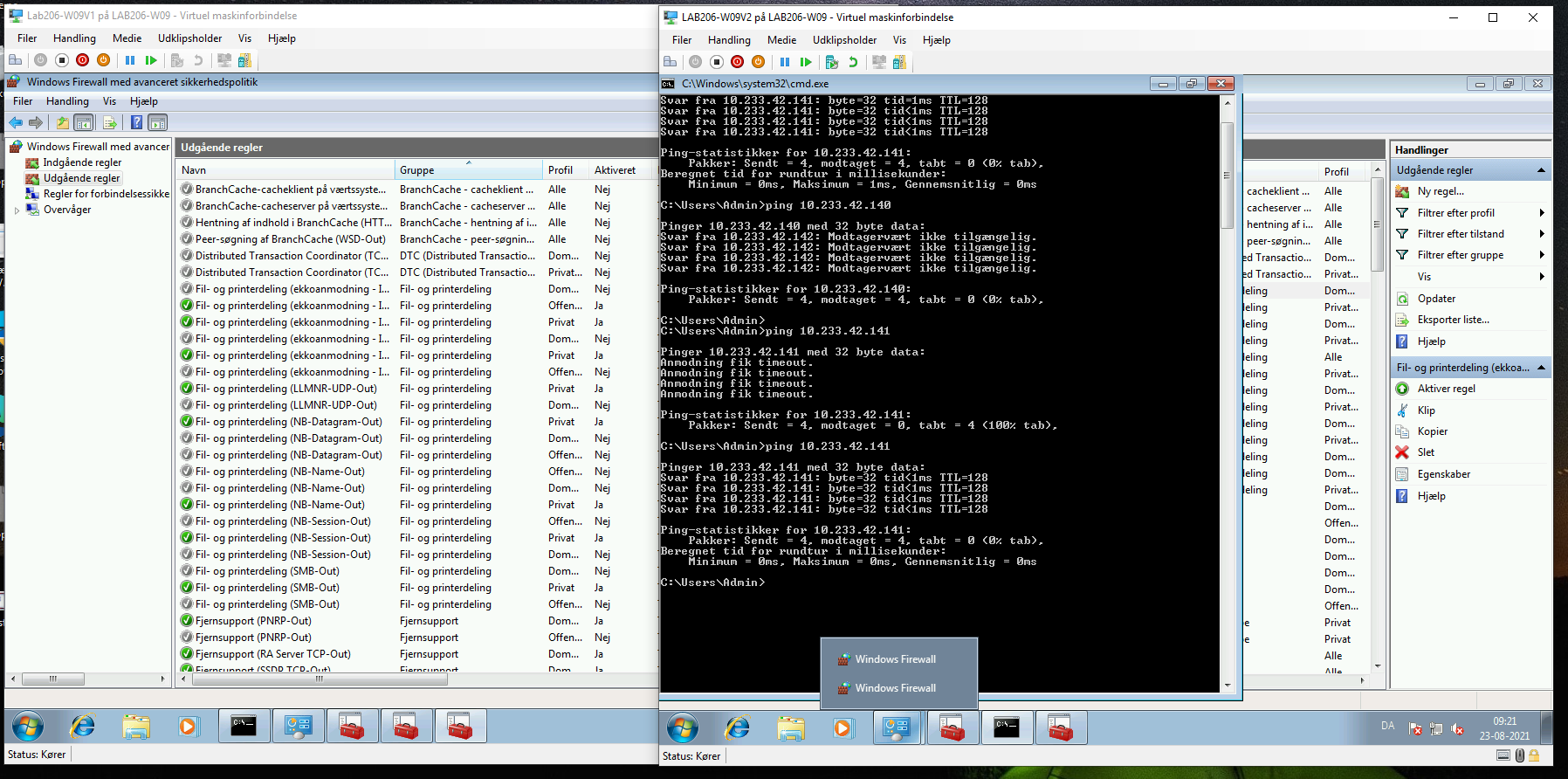Click Klip action with scissors icon
This screenshot has width=1568, height=779.
tap(1426, 410)
